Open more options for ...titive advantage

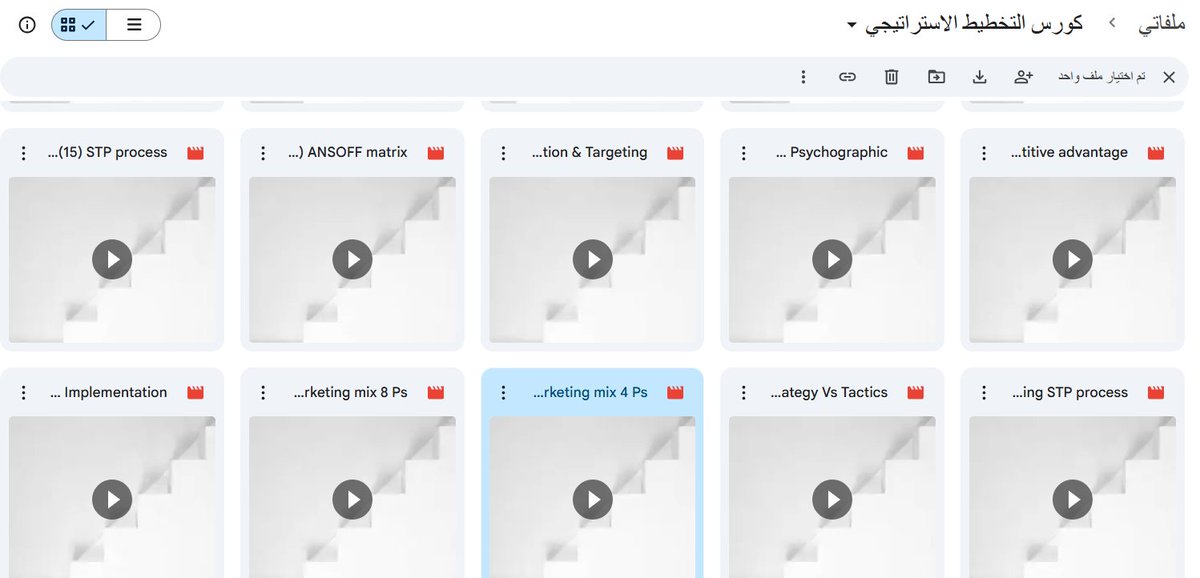coord(984,153)
